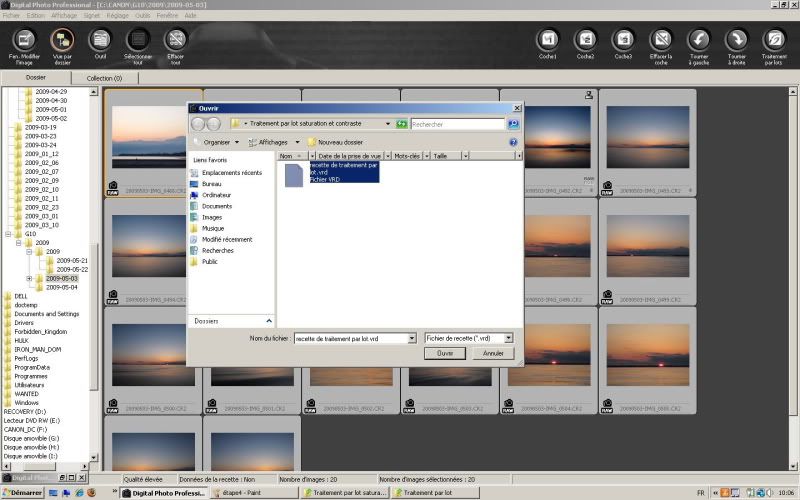Click the folder tree scroll-up arrow
This screenshot has height=500, width=800.
coord(93,92)
